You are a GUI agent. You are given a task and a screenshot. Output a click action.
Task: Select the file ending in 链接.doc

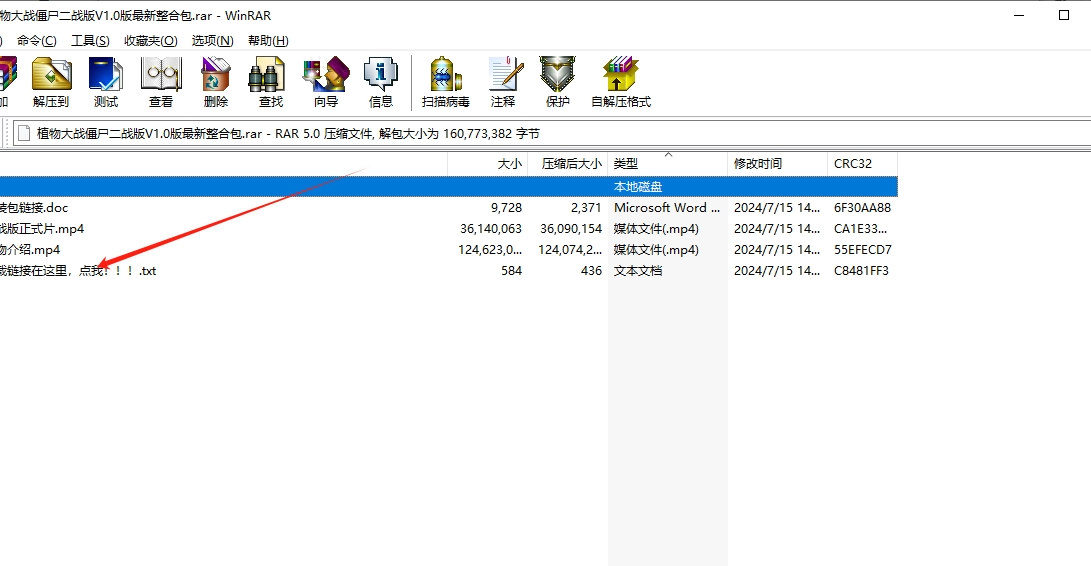coord(34,207)
